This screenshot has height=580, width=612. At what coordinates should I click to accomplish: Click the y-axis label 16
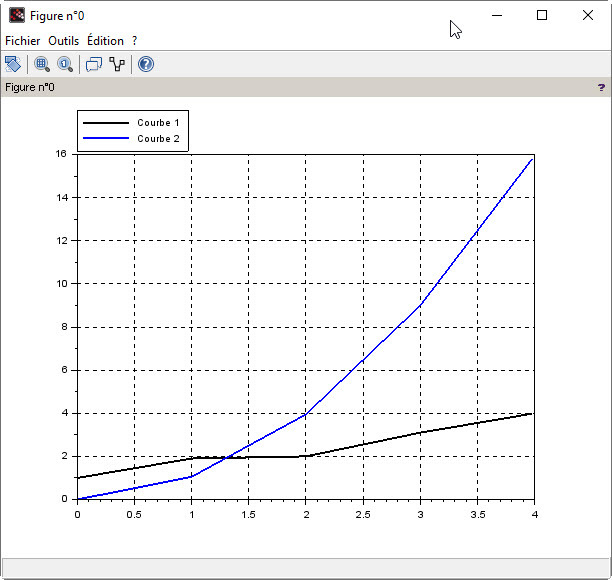[61, 154]
